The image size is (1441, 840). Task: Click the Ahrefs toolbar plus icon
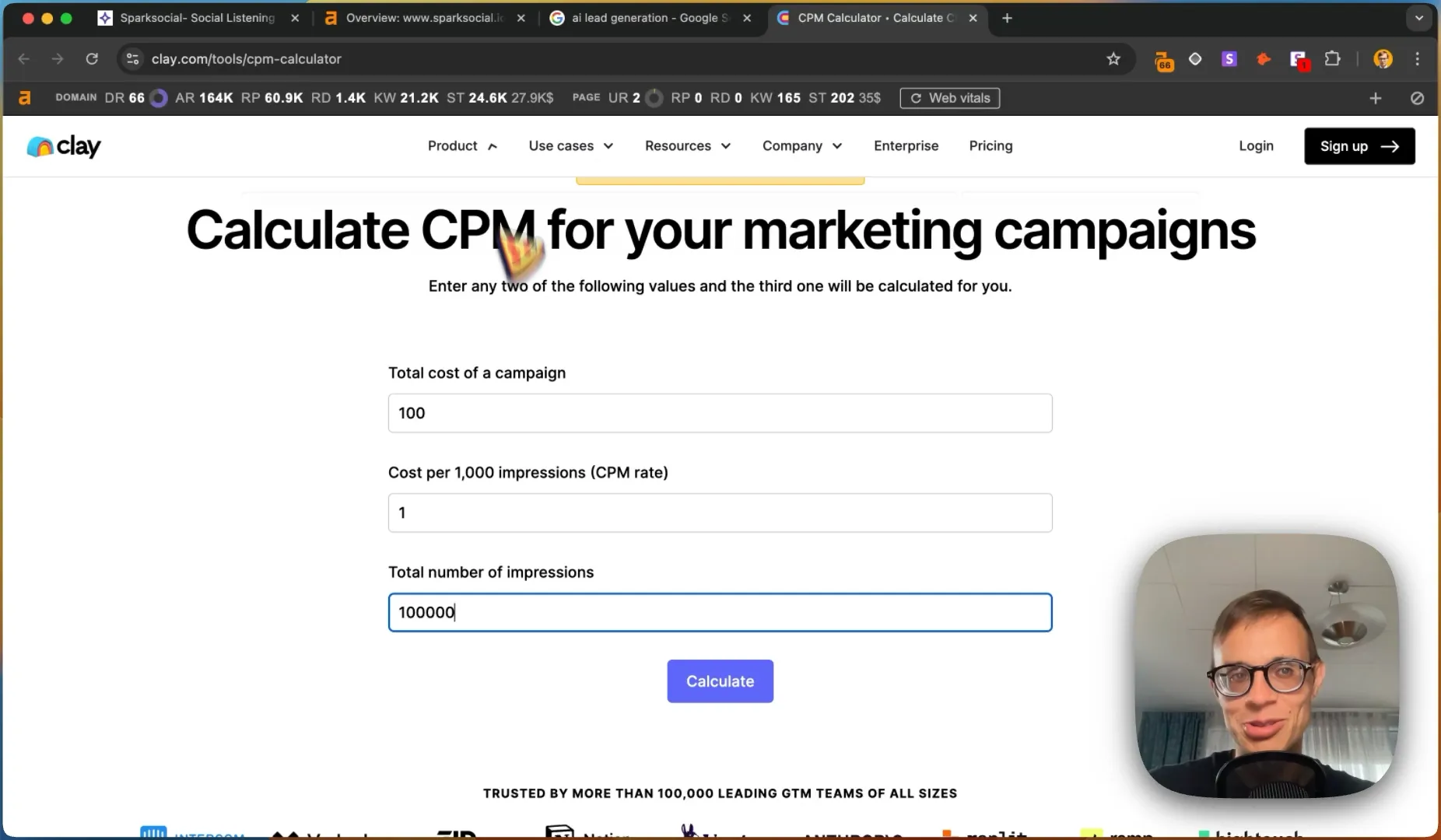[1376, 98]
